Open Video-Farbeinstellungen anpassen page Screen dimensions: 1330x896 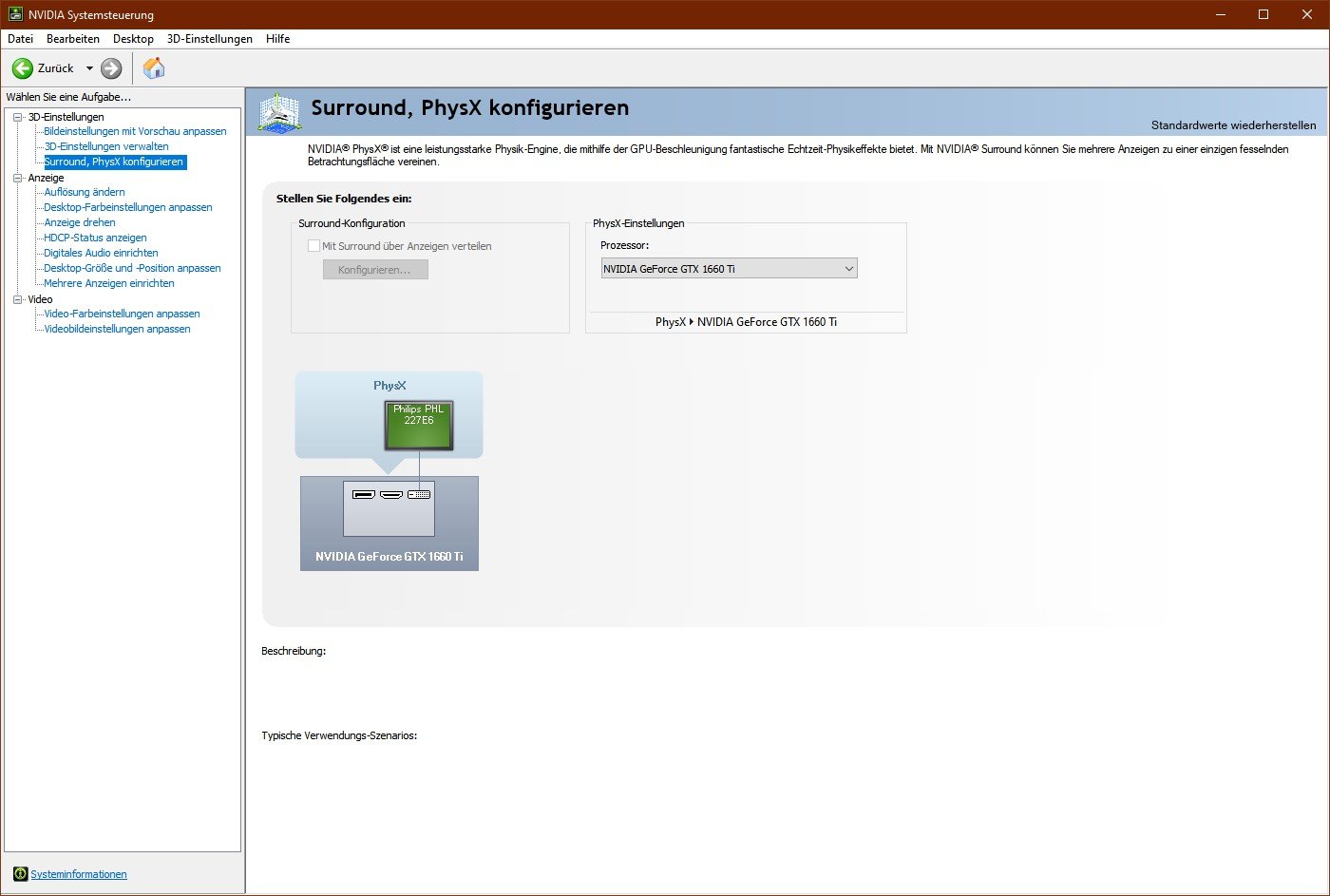[x=122, y=314]
